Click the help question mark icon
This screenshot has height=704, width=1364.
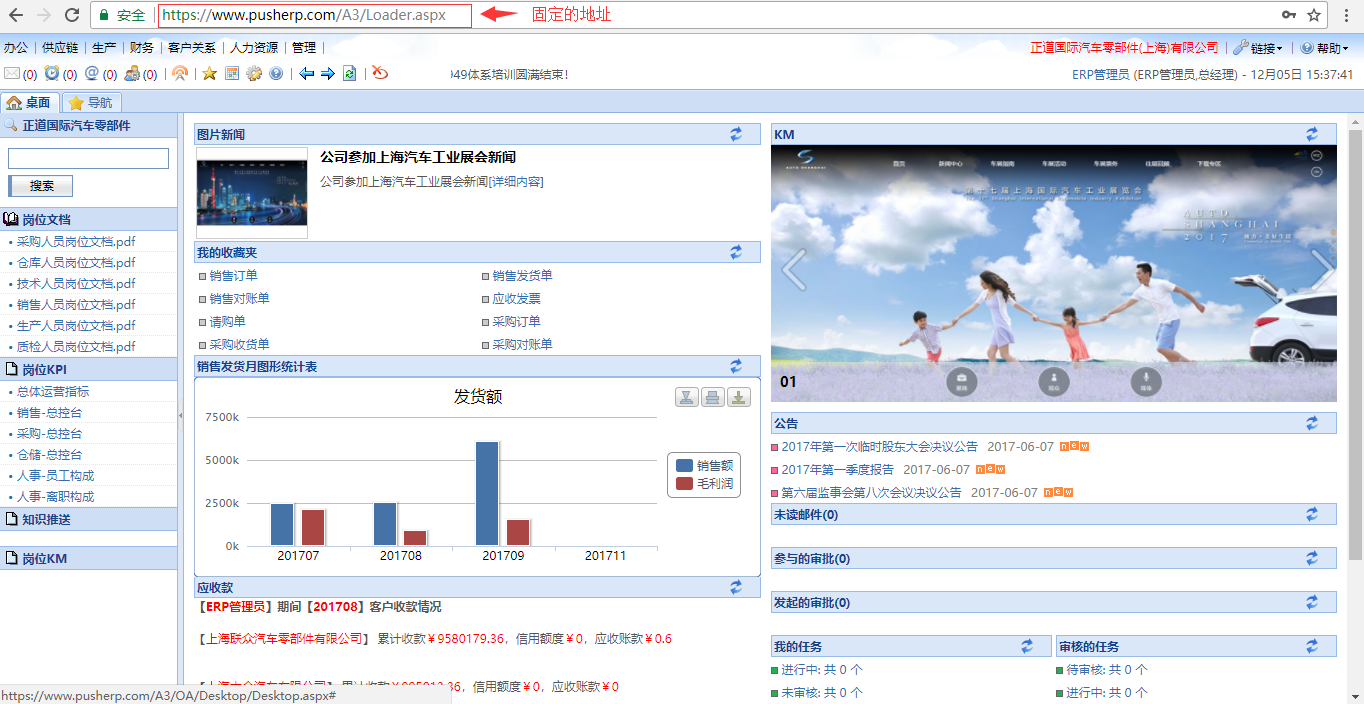point(277,72)
